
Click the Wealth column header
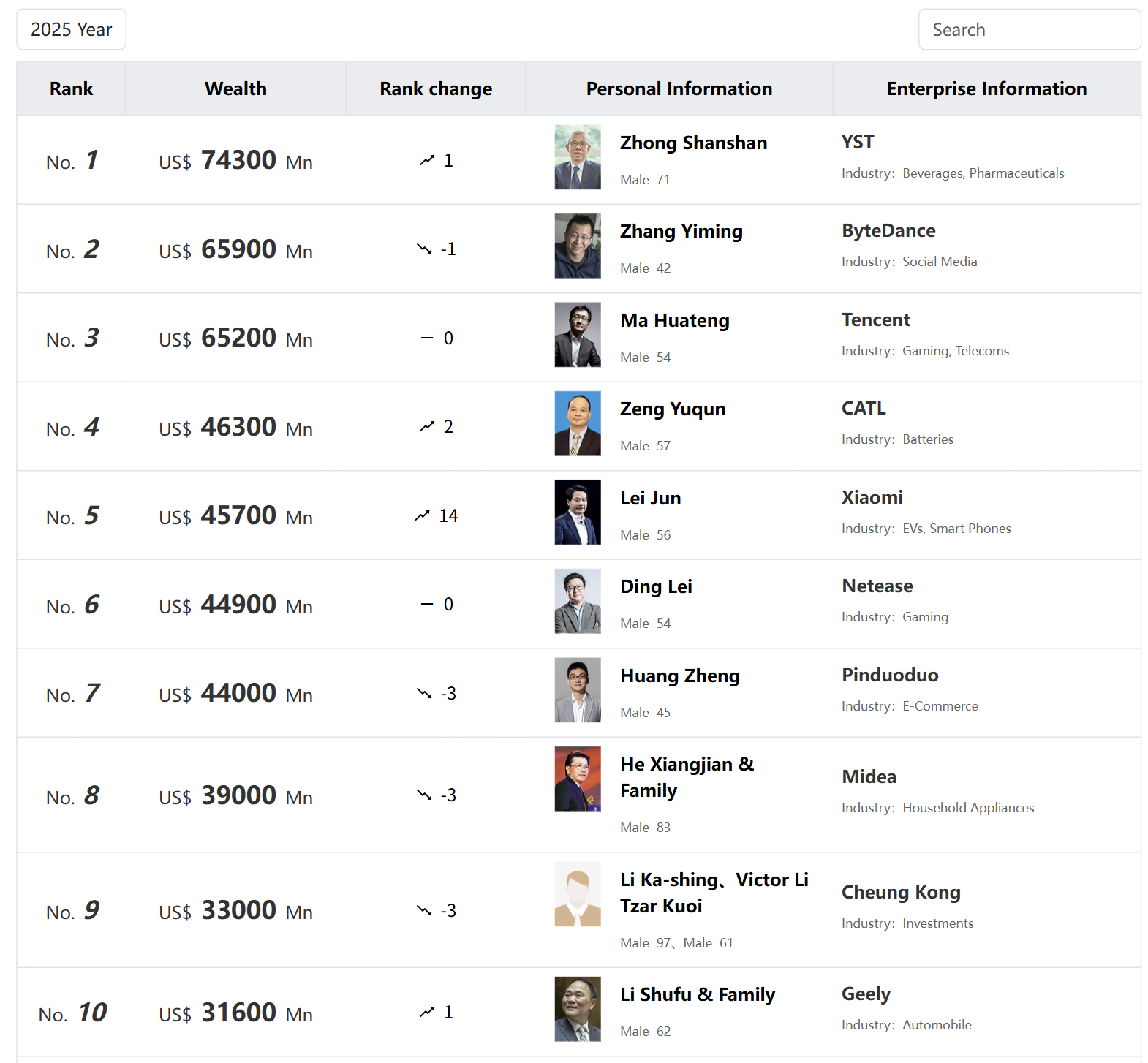pyautogui.click(x=235, y=88)
